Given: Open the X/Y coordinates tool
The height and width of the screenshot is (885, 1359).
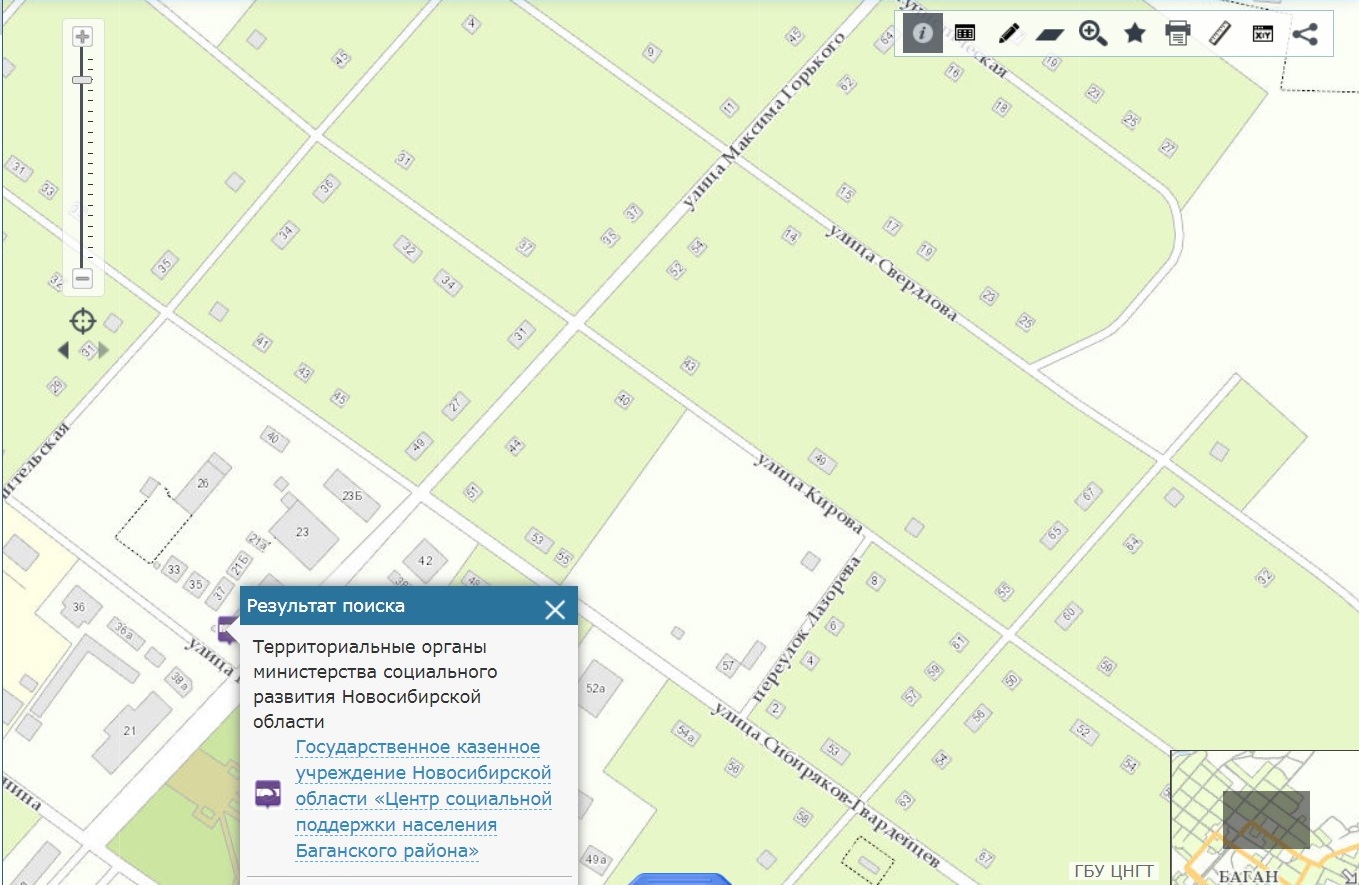Looking at the screenshot, I should [1262, 33].
